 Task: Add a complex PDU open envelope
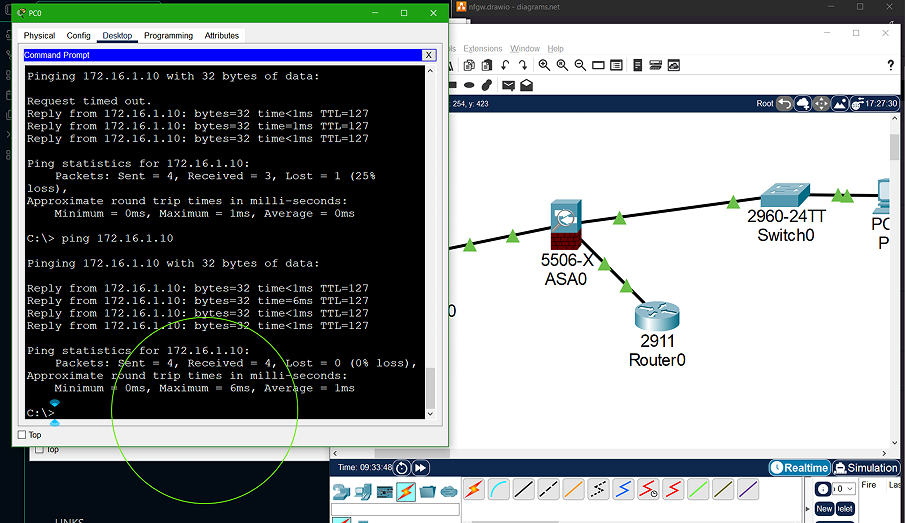coord(526,85)
